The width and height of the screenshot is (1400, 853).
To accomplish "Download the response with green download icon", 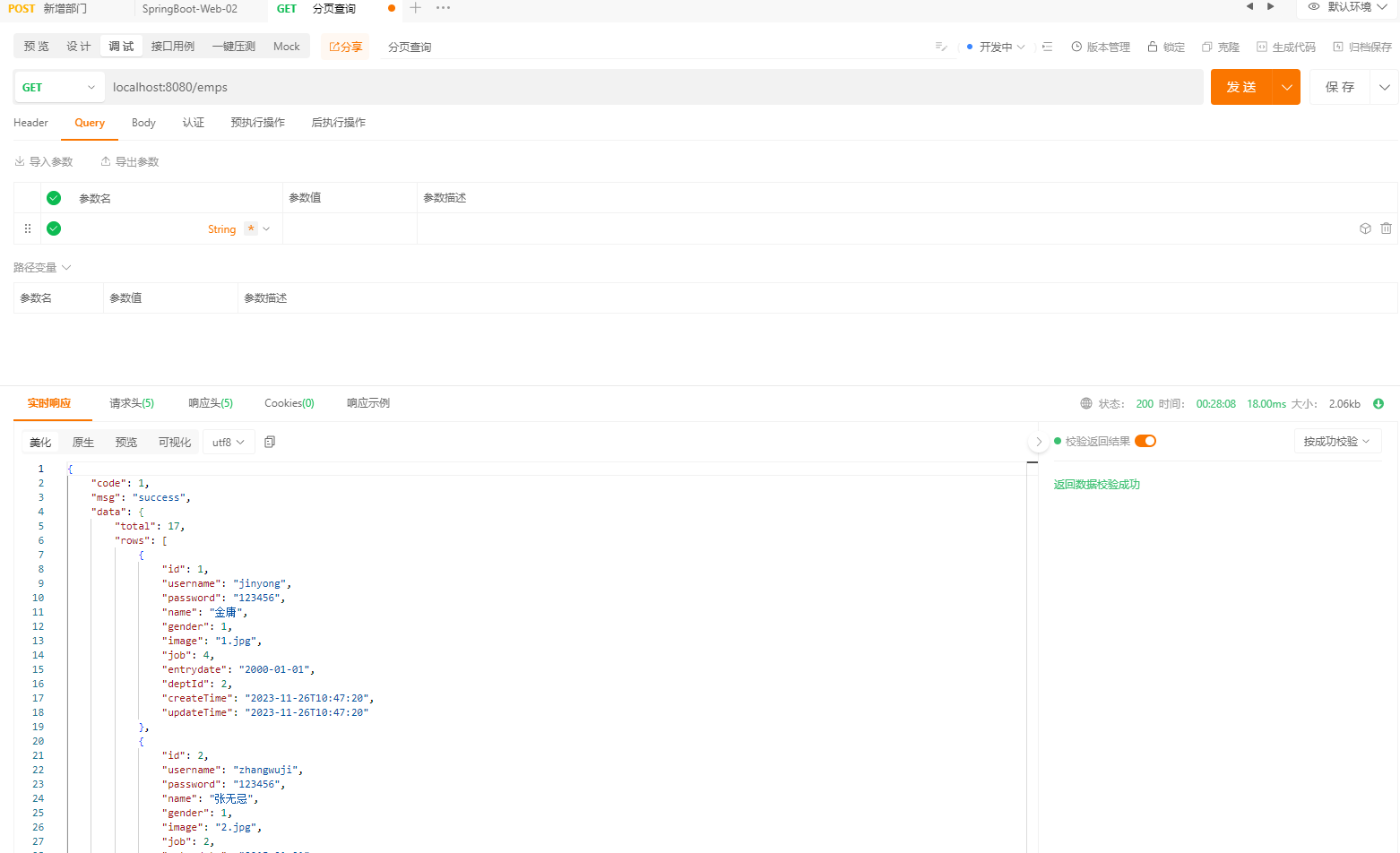I will pos(1378,403).
